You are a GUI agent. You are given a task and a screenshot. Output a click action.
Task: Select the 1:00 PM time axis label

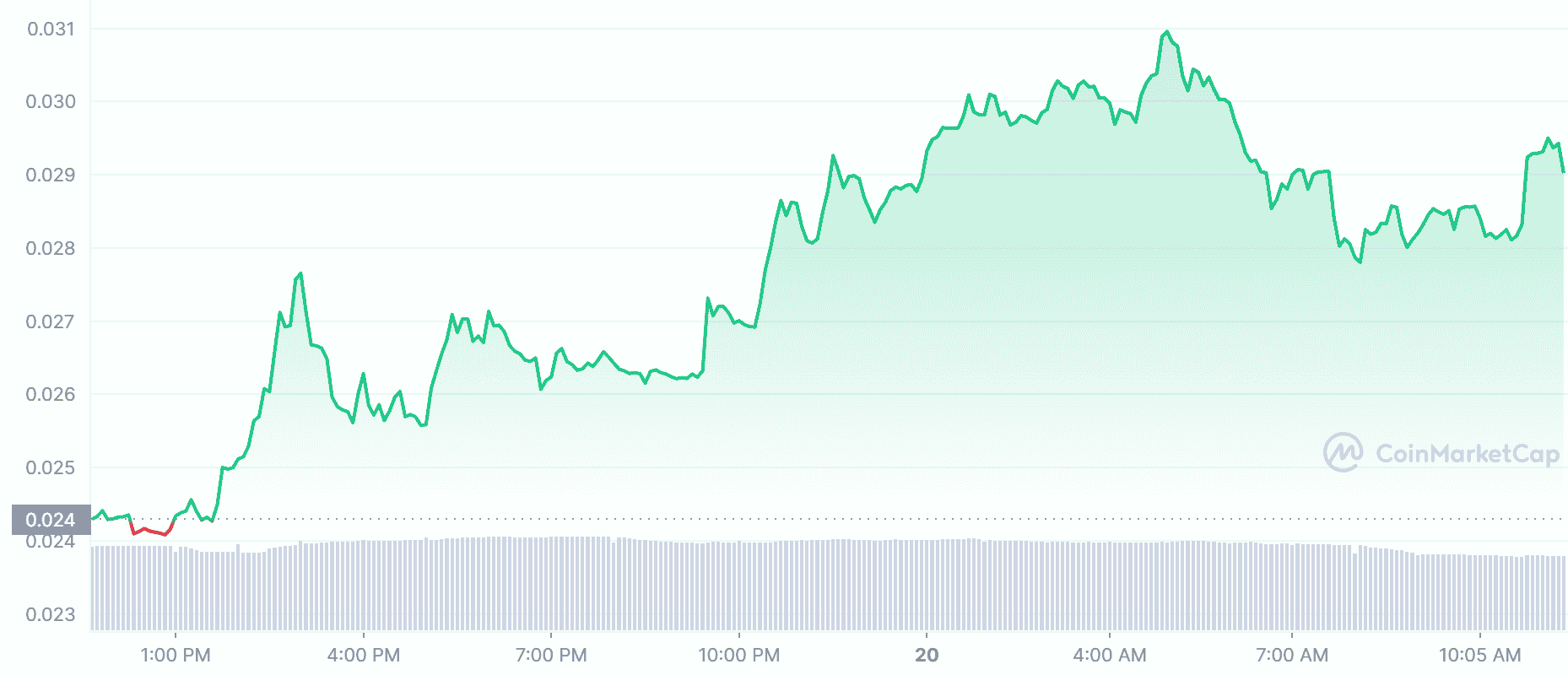click(x=176, y=655)
